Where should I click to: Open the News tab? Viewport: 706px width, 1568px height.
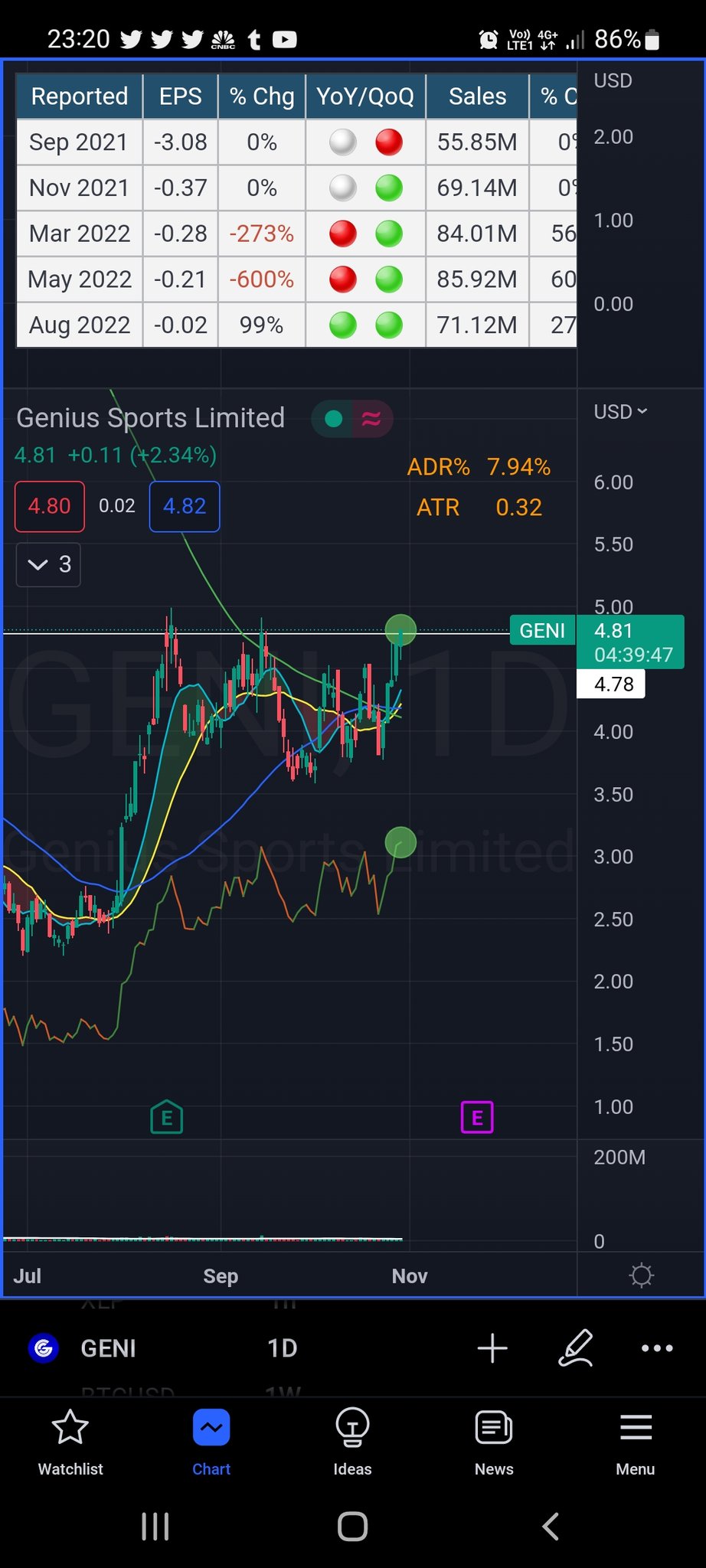[494, 1442]
